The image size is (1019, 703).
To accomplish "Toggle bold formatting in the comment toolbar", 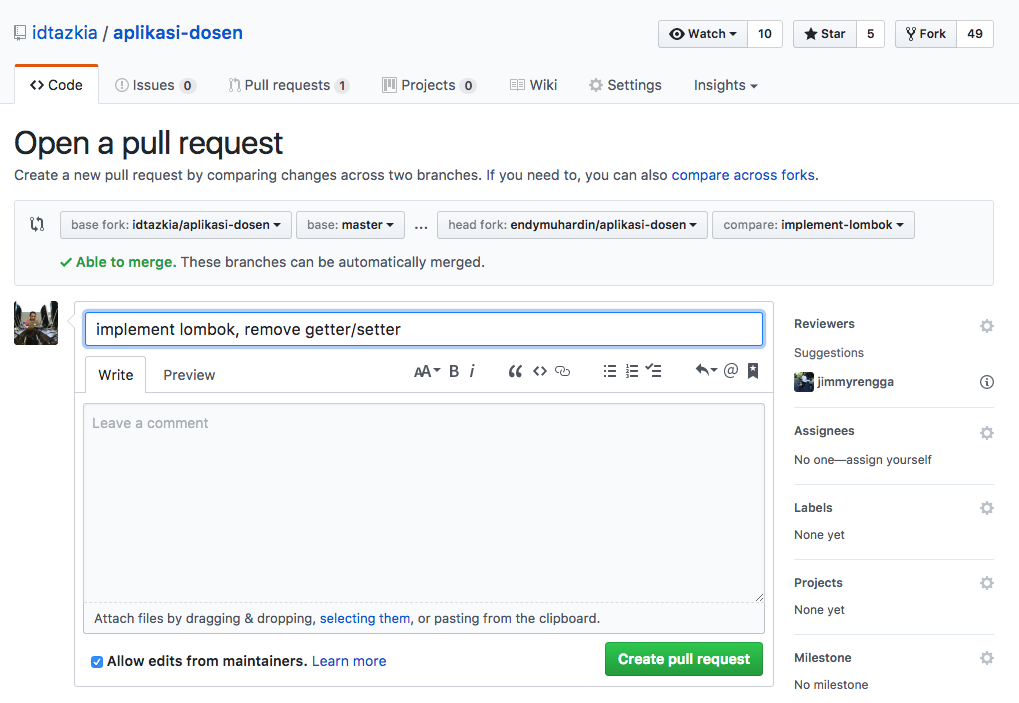I will click(453, 371).
